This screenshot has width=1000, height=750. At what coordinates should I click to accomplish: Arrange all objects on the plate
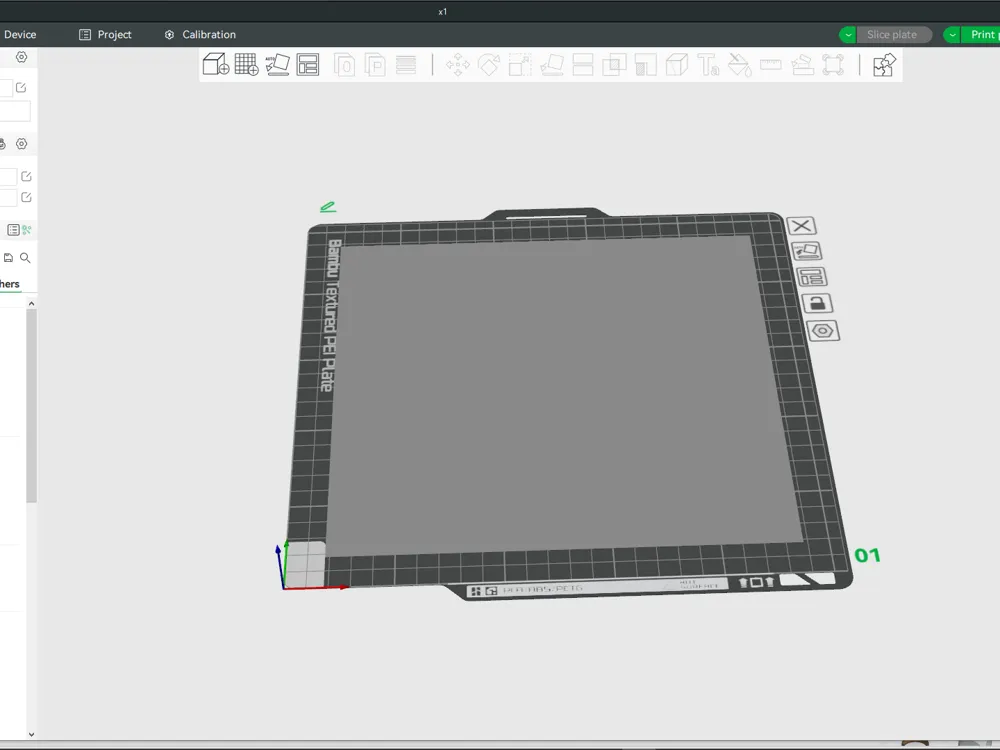[308, 63]
